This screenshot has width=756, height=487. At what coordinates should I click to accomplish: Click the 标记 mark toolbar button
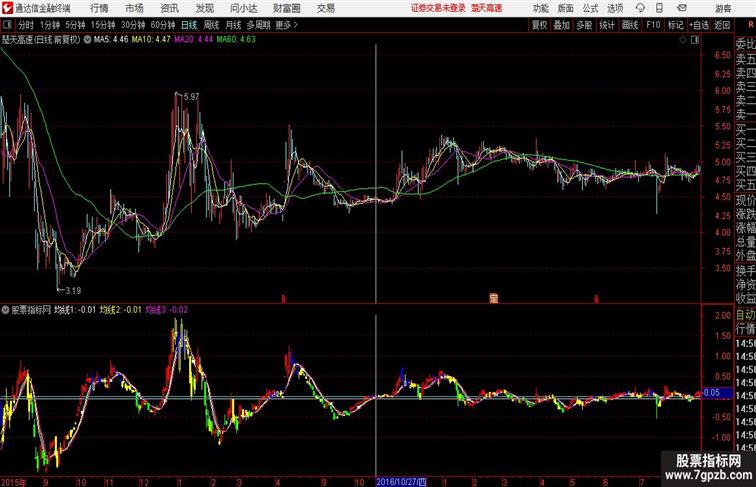tap(675, 25)
